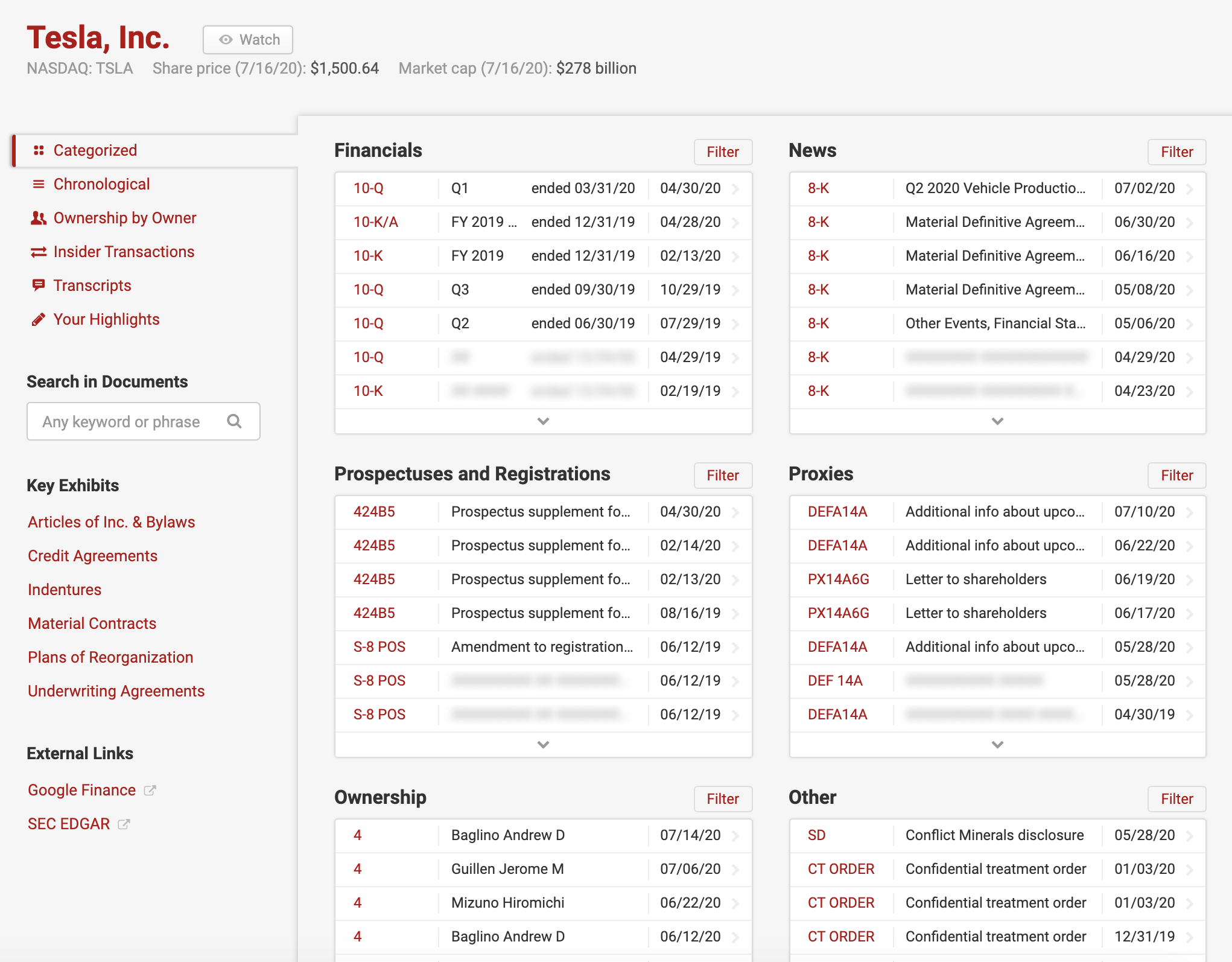Open chevron of 8-K 07/02/20 row
Screen dimensions: 1232x962
coord(1190,189)
